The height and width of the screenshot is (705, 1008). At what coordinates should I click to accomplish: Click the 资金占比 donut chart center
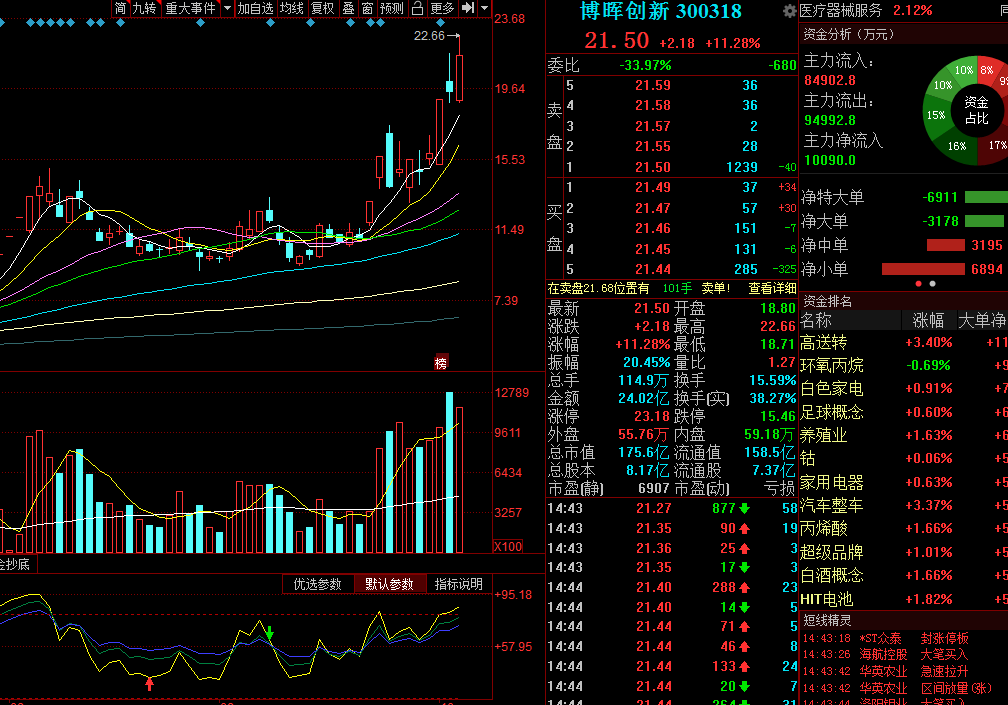point(976,110)
